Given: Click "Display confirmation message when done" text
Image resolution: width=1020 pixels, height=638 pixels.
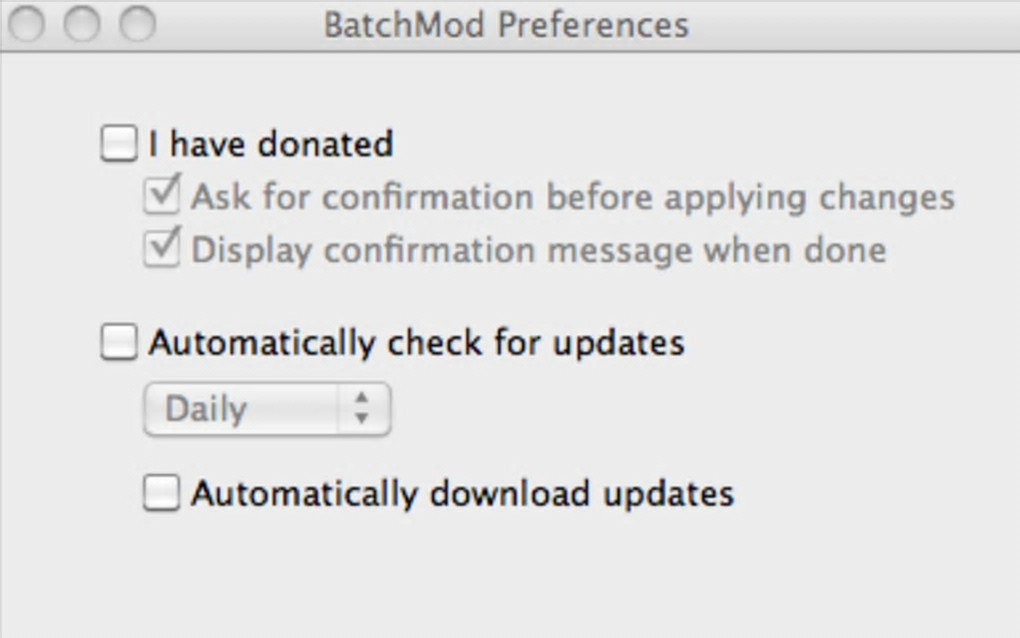Looking at the screenshot, I should pyautogui.click(x=538, y=249).
